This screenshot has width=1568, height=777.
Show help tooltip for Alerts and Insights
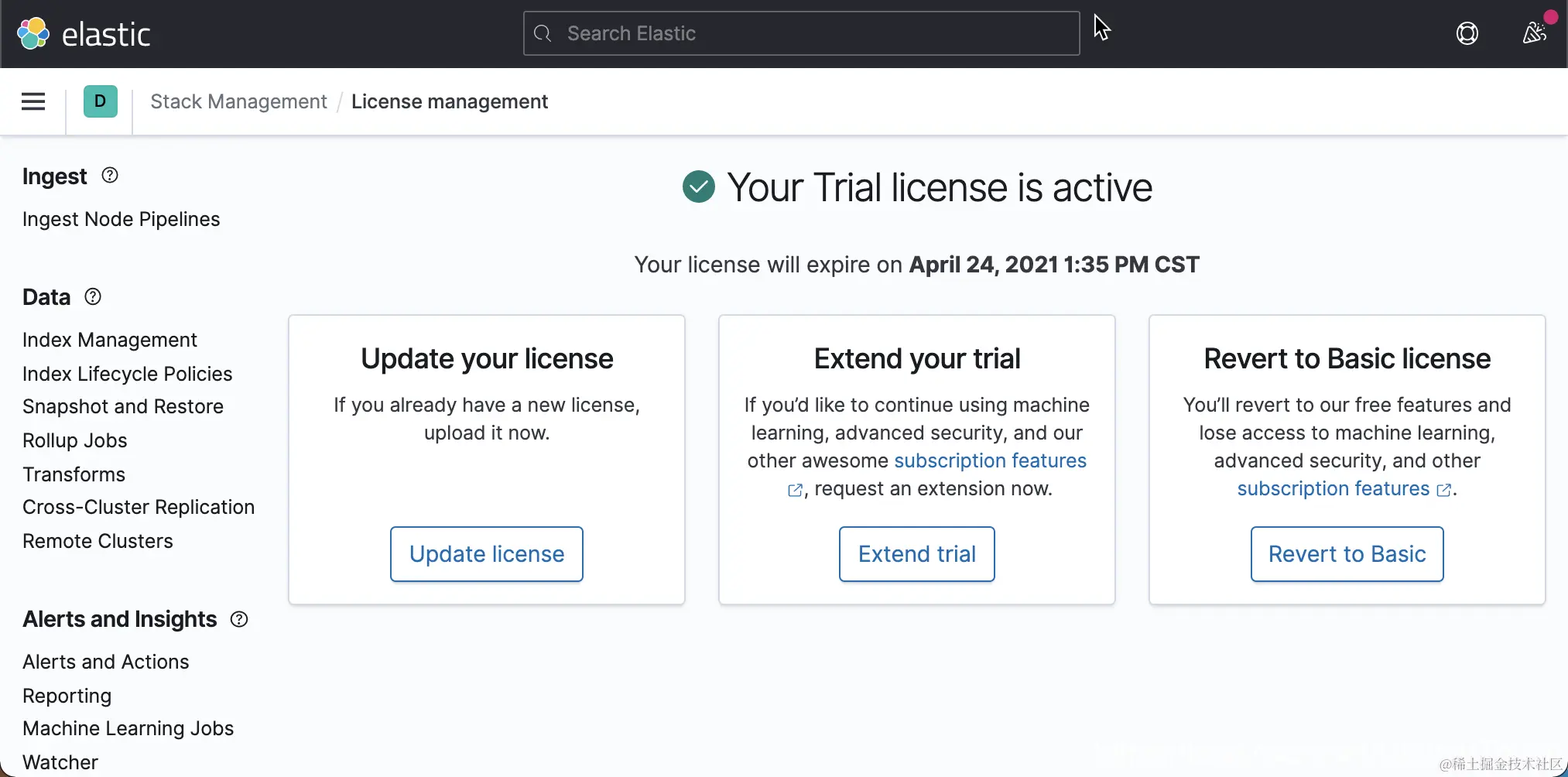239,619
